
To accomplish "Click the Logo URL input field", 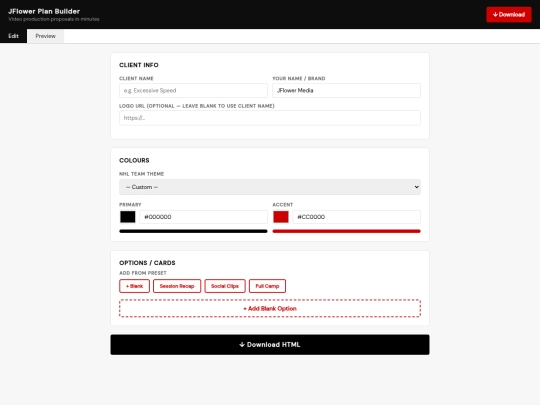I will 270,118.
